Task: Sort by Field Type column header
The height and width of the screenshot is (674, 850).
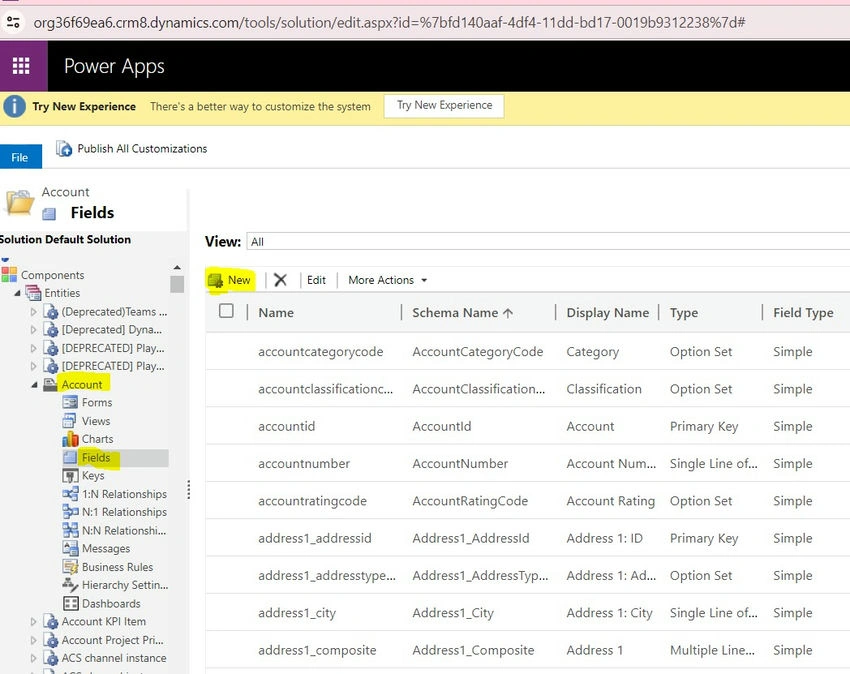Action: [x=803, y=313]
